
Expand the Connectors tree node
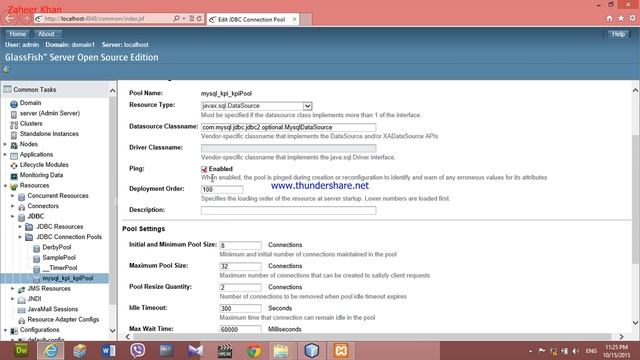tap(13, 206)
